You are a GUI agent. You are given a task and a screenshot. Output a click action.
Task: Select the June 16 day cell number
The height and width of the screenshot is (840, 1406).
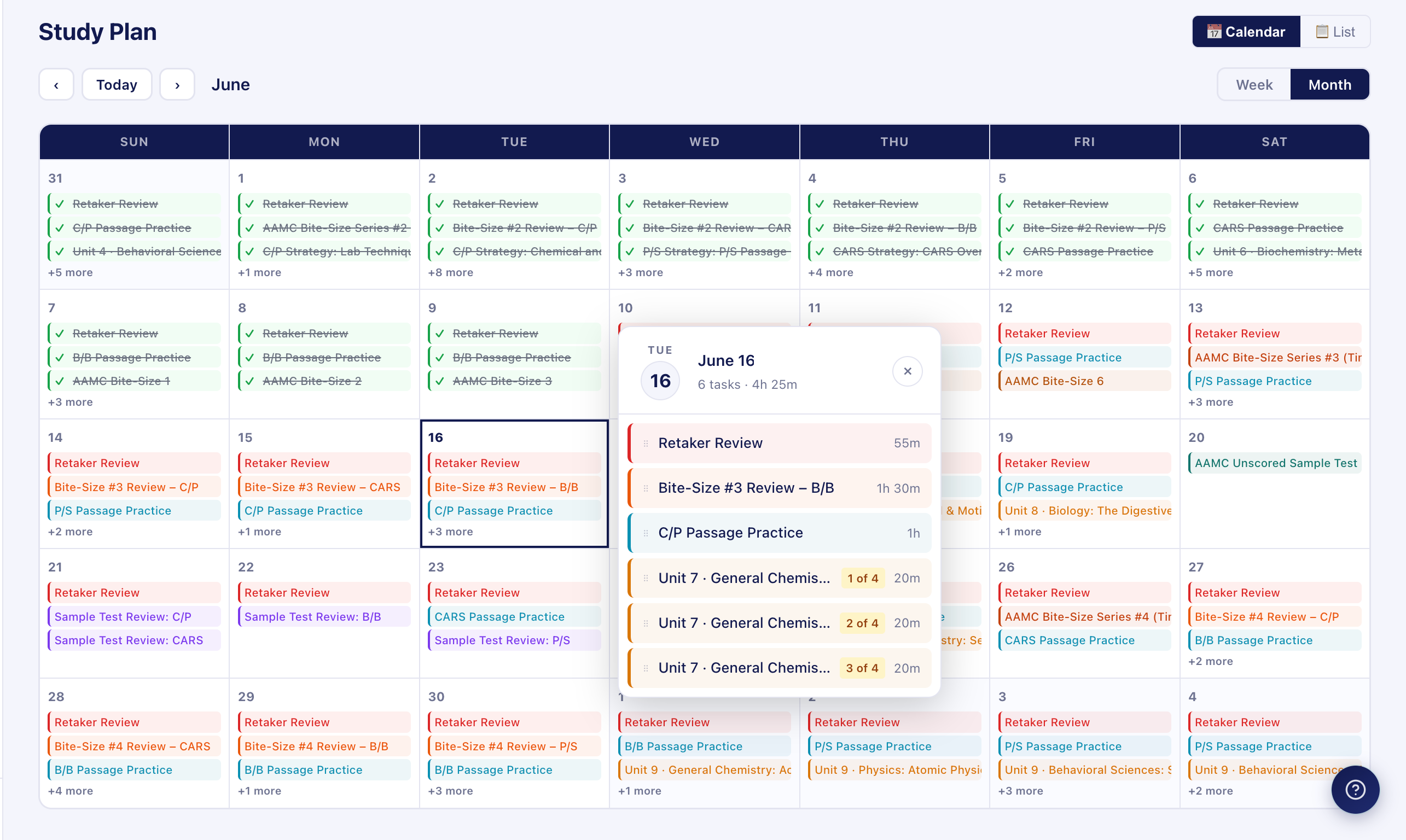tap(435, 437)
